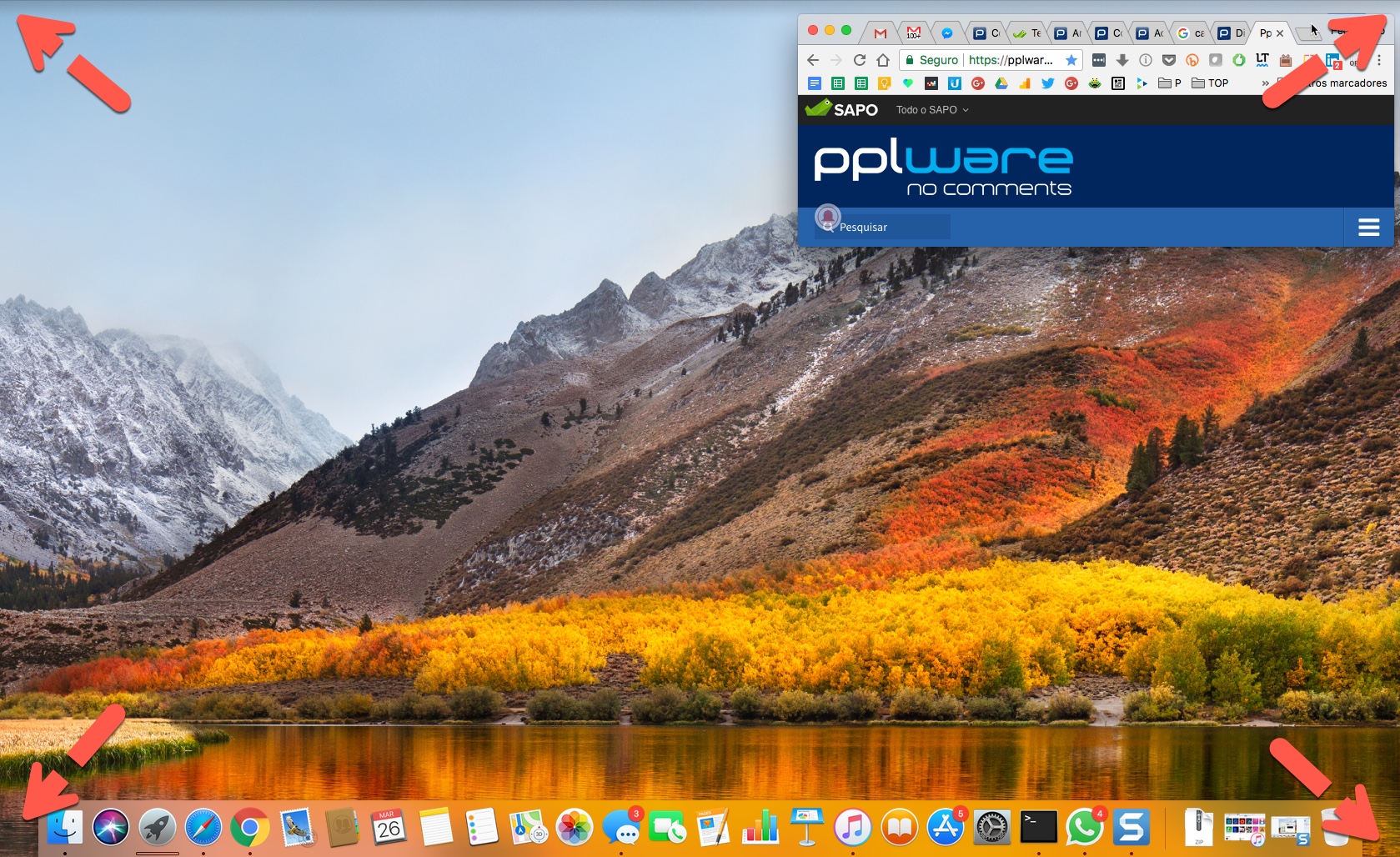Screen dimensions: 1400x857
Task: Reload the pplware page
Action: point(860,60)
